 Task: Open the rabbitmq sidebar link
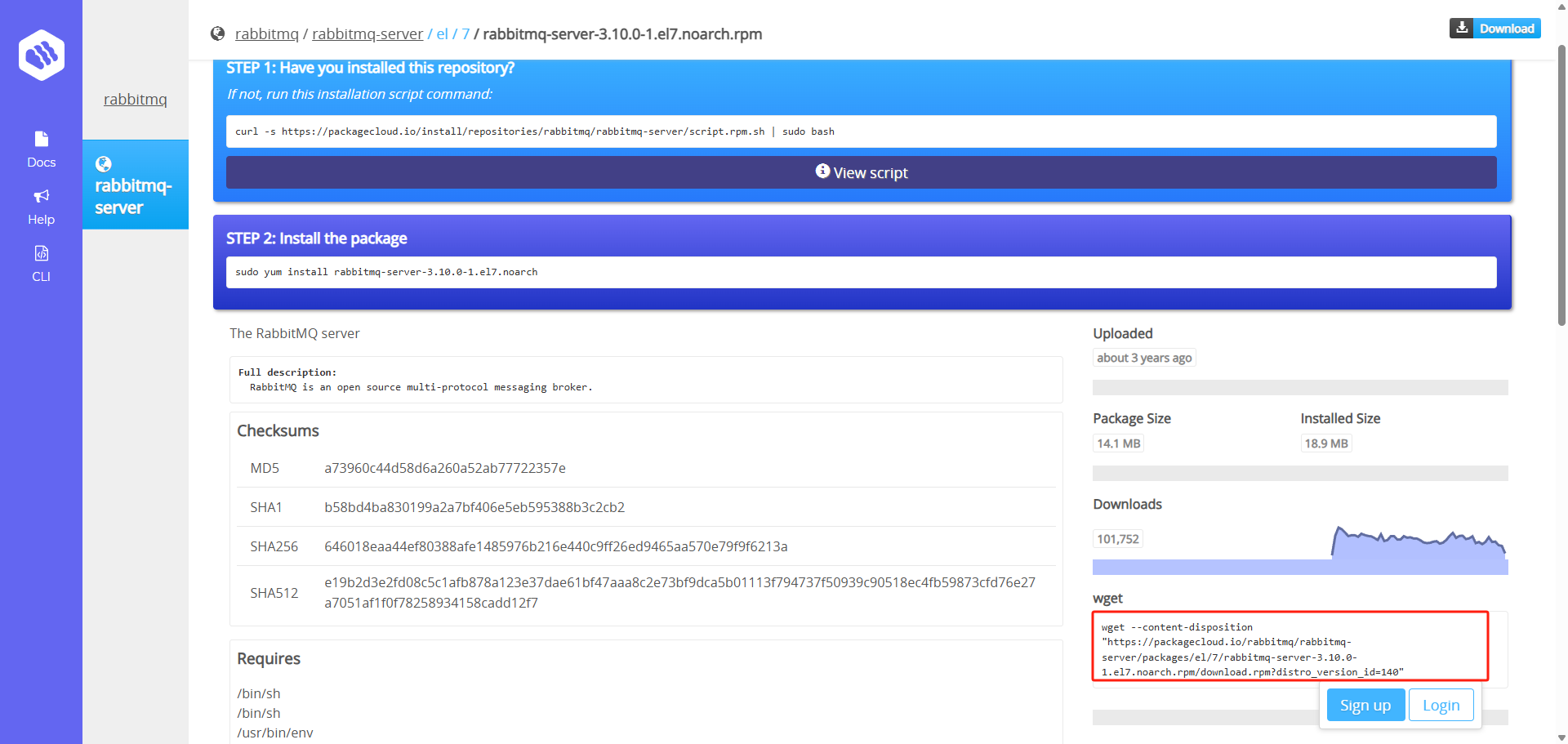[136, 99]
